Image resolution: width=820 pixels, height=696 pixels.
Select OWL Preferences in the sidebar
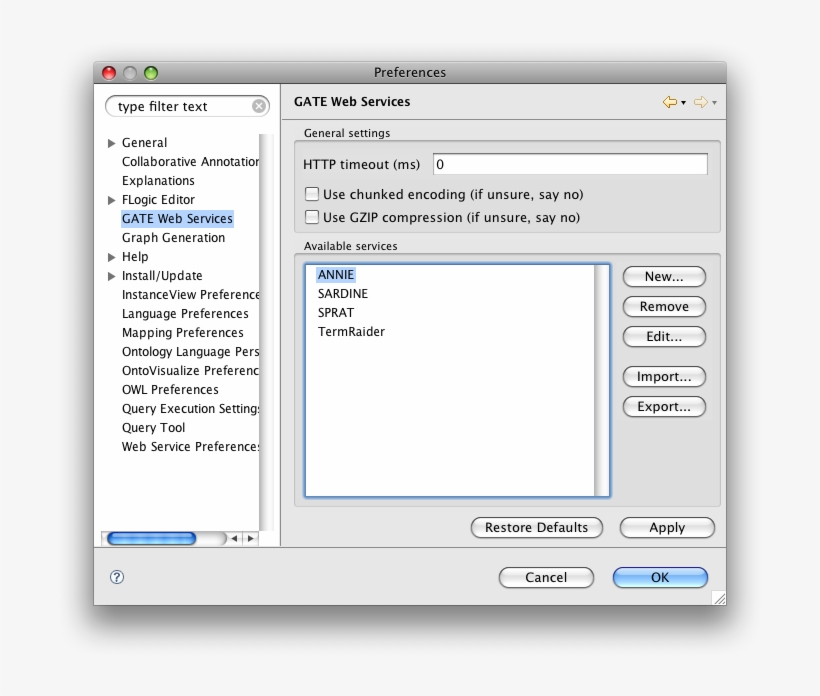click(169, 389)
